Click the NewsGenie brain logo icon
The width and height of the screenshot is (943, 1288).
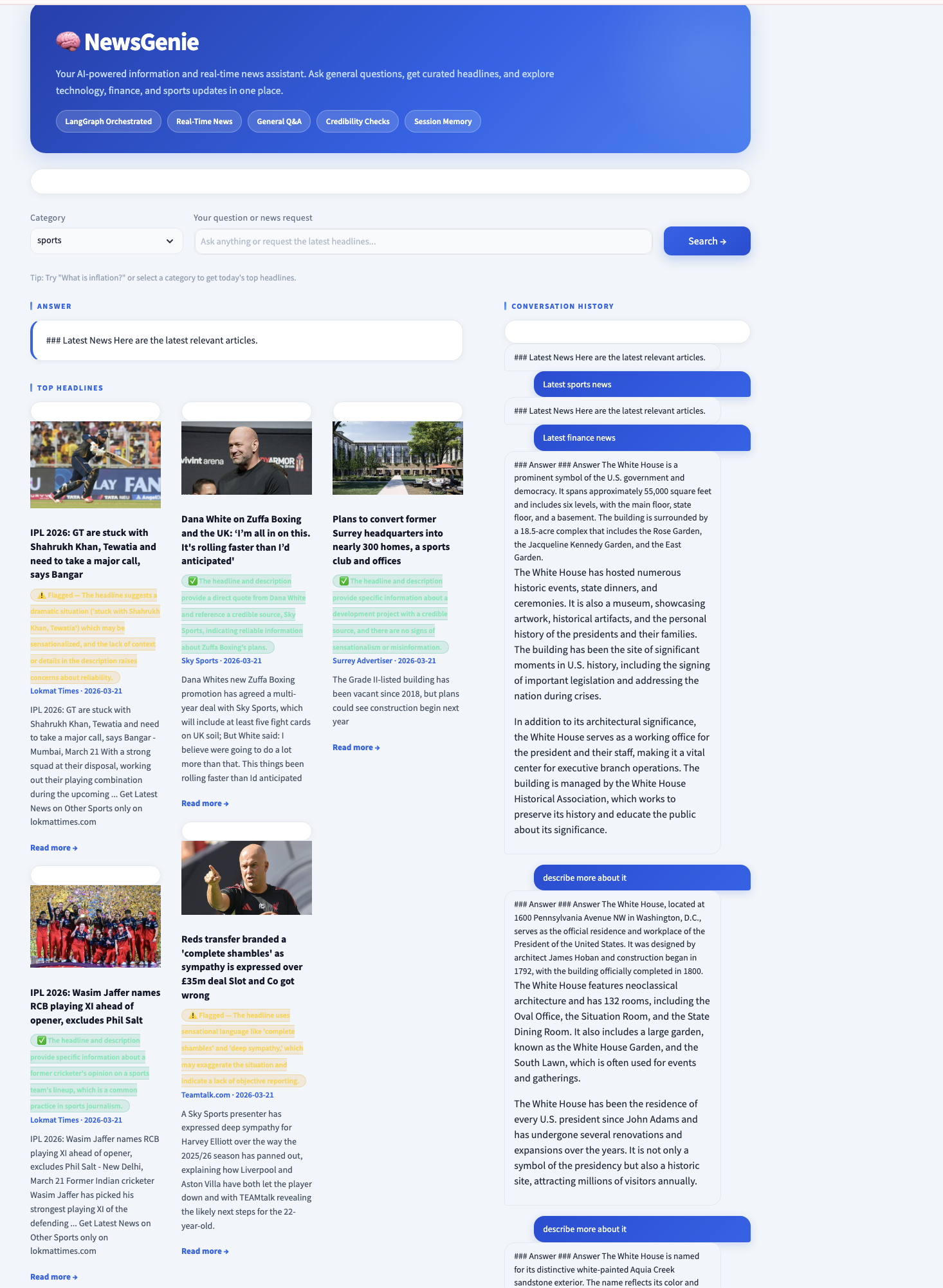(68, 42)
